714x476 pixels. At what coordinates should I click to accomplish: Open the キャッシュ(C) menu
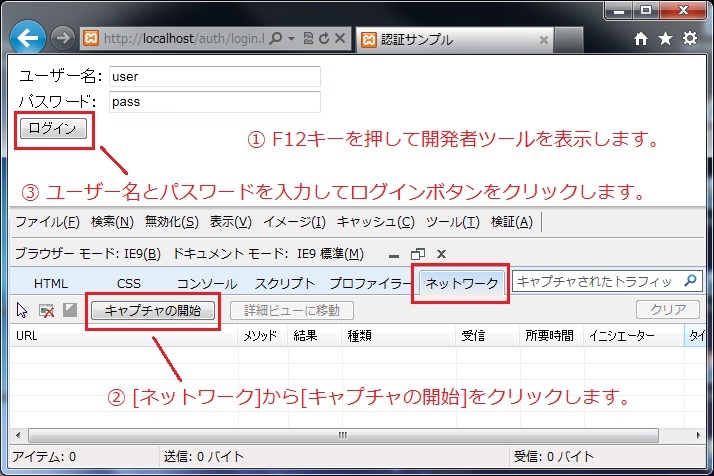point(376,222)
